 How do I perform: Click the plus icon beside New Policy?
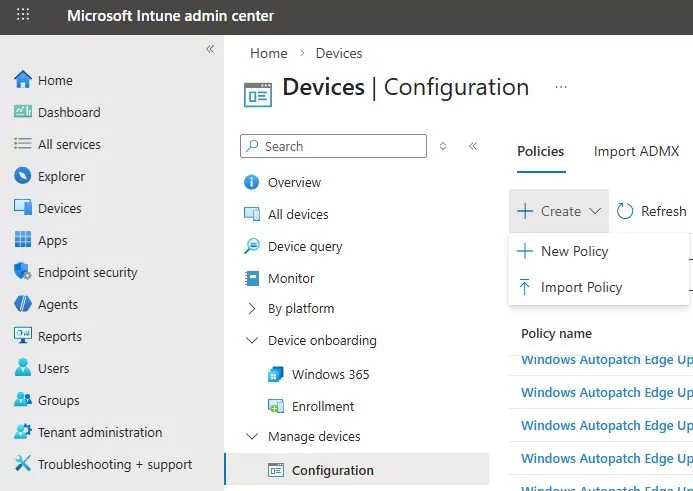coord(525,251)
